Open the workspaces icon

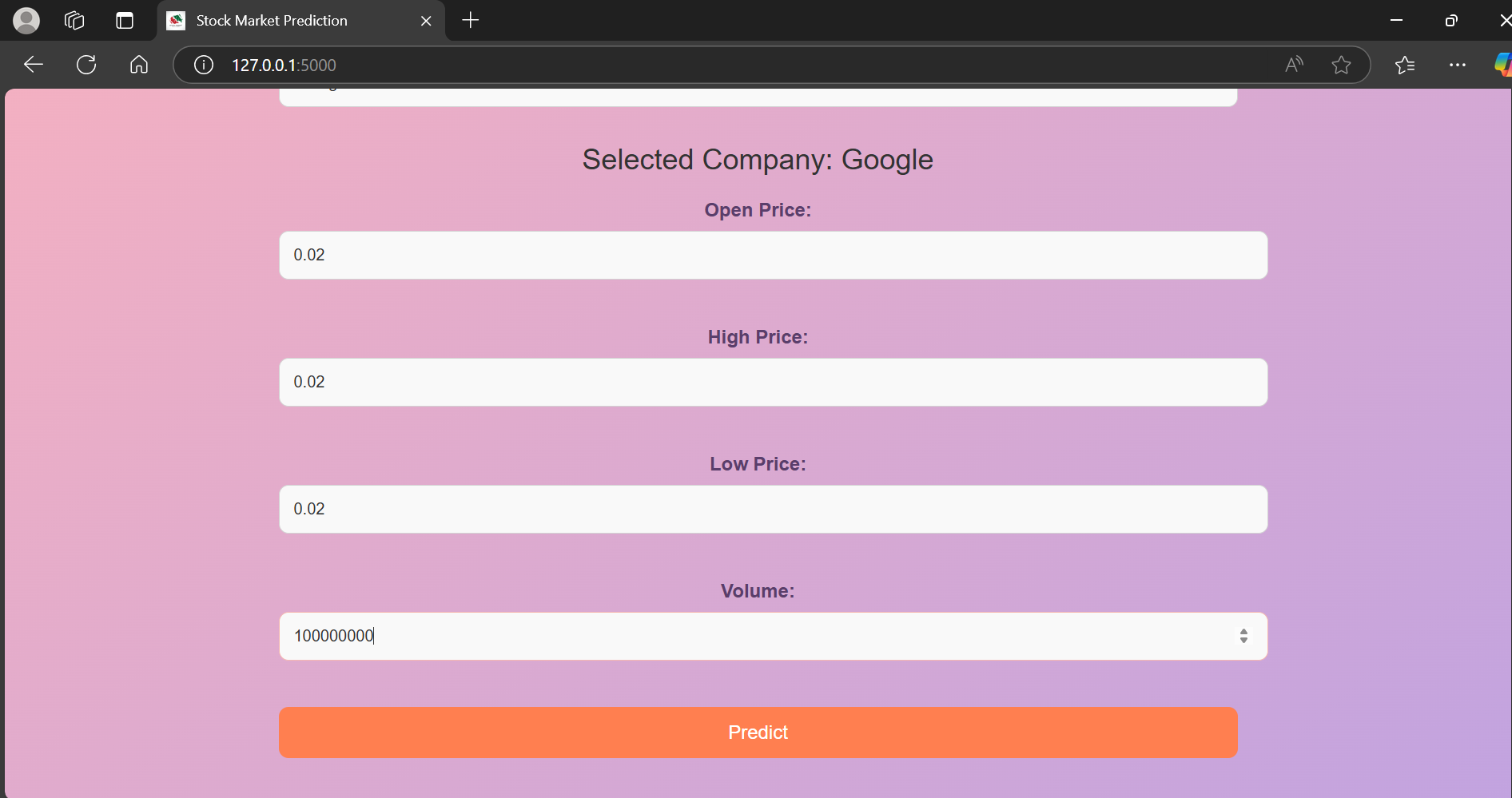(74, 21)
